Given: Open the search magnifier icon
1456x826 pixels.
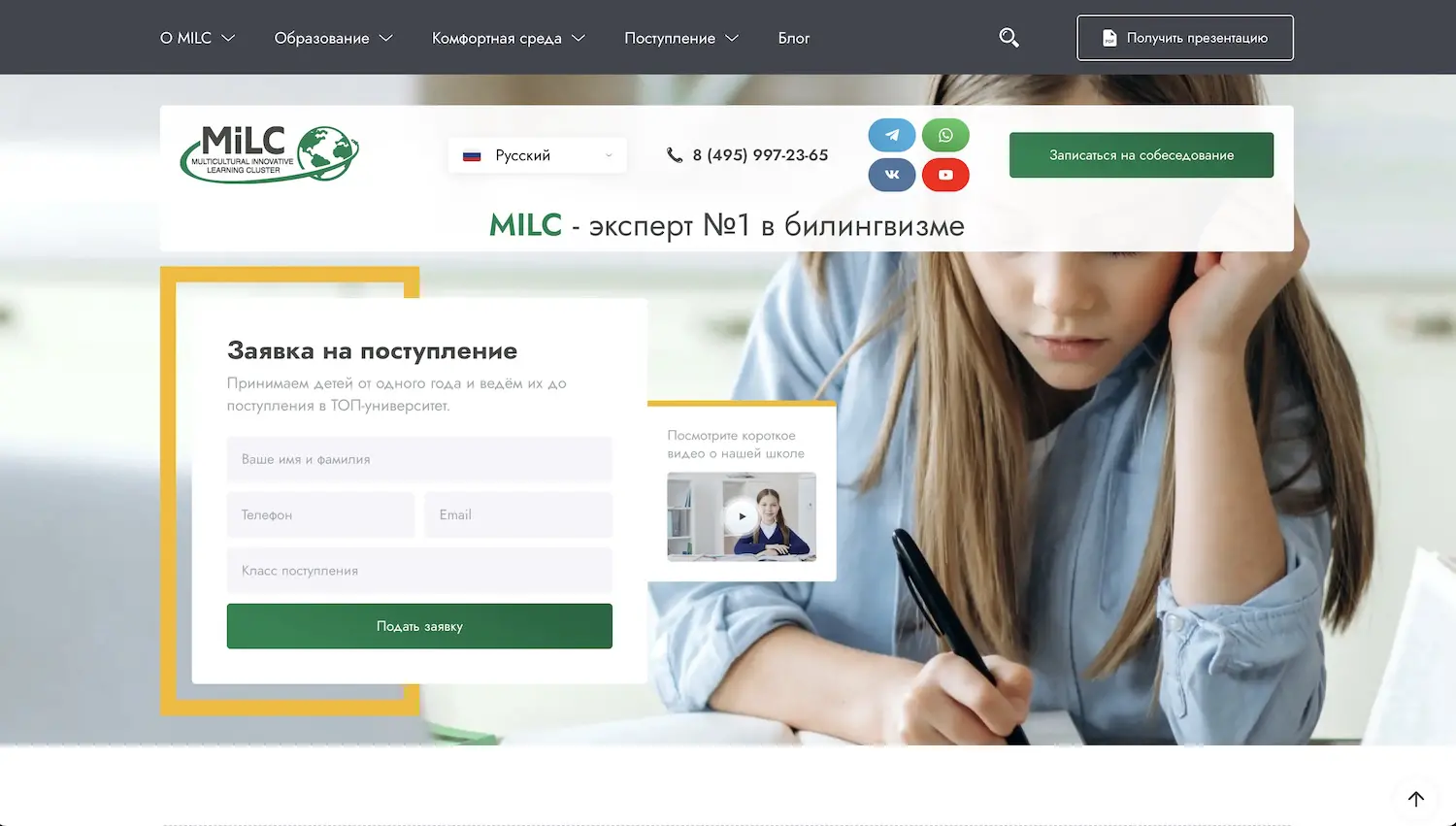Looking at the screenshot, I should (1009, 38).
